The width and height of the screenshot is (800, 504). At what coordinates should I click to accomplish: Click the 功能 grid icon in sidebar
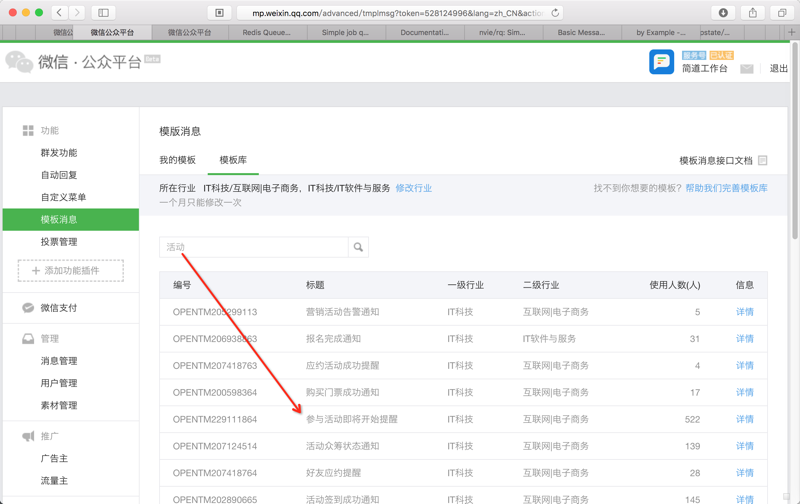[28, 131]
